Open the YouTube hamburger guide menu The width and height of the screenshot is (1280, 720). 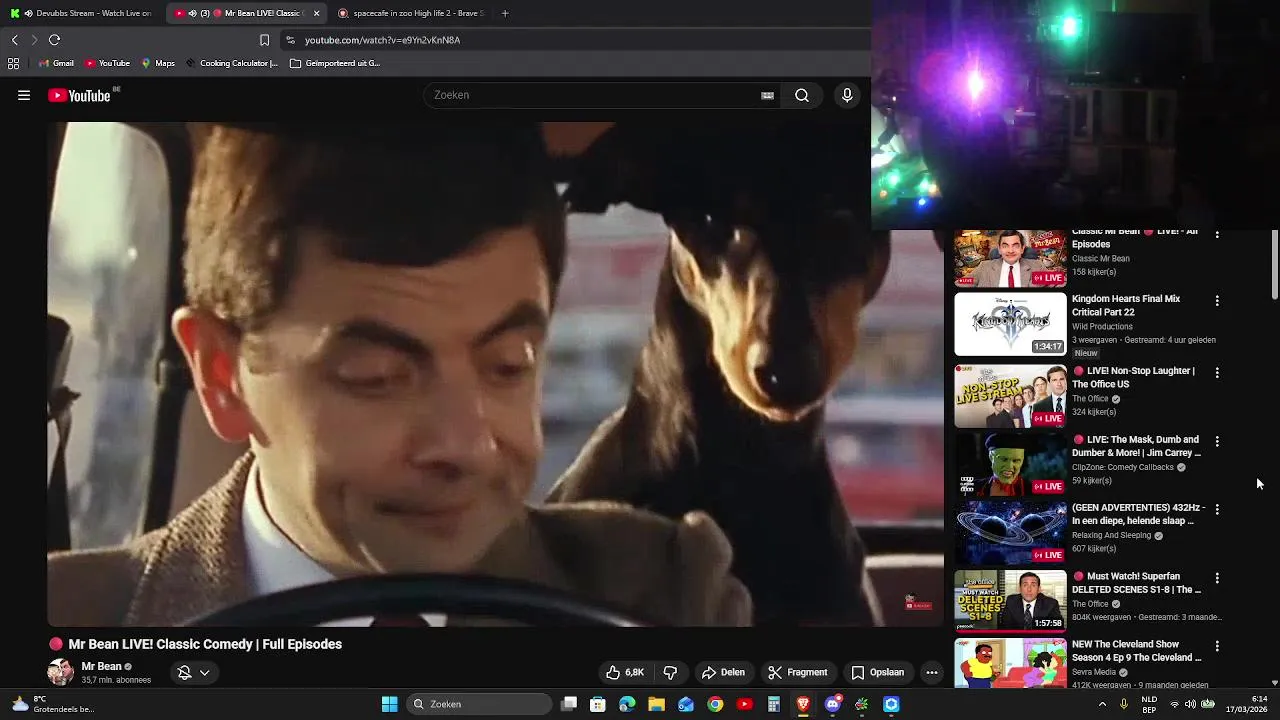(24, 95)
